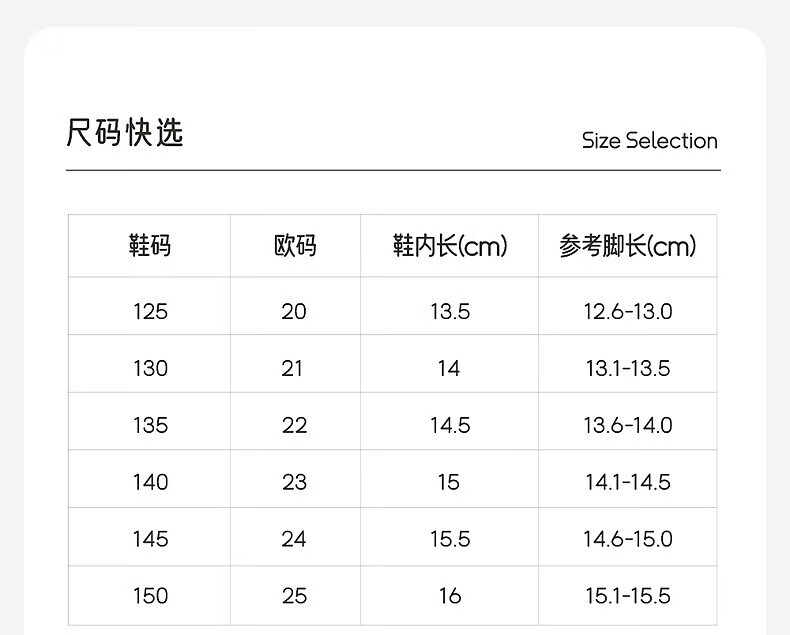Click the 鞋内长(cm) column header

click(450, 246)
